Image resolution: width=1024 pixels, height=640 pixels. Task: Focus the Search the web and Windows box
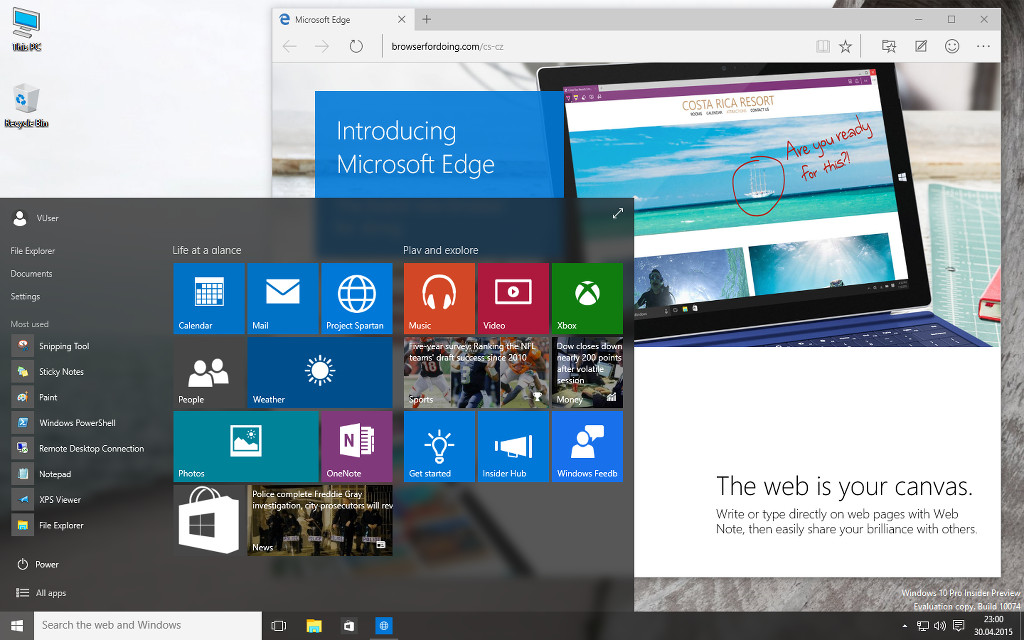[x=148, y=626]
